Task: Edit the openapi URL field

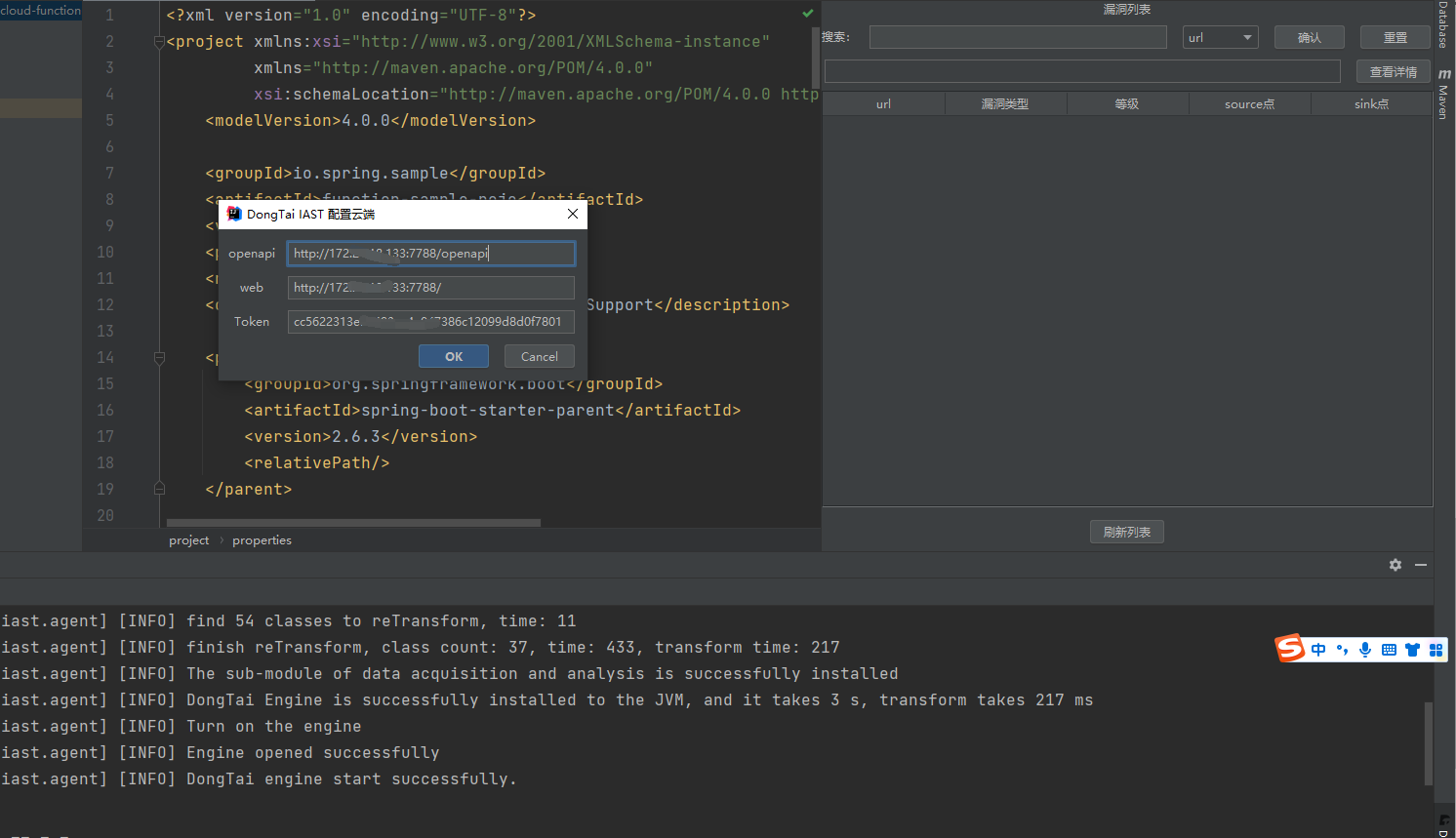Action: pyautogui.click(x=430, y=254)
